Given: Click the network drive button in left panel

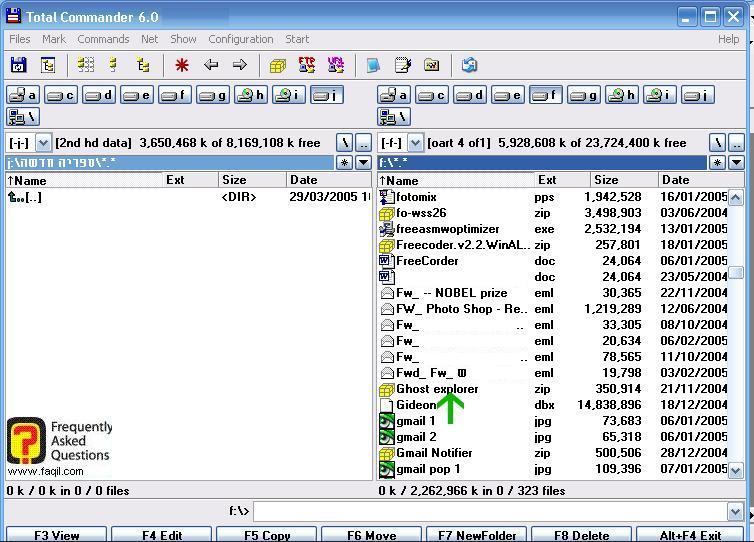Looking at the screenshot, I should [x=23, y=117].
